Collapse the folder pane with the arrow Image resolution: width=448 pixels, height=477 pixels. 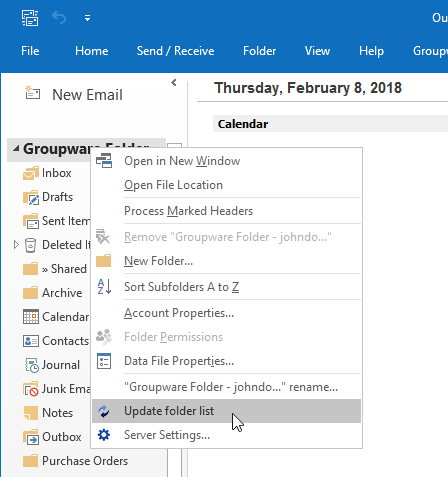(174, 83)
